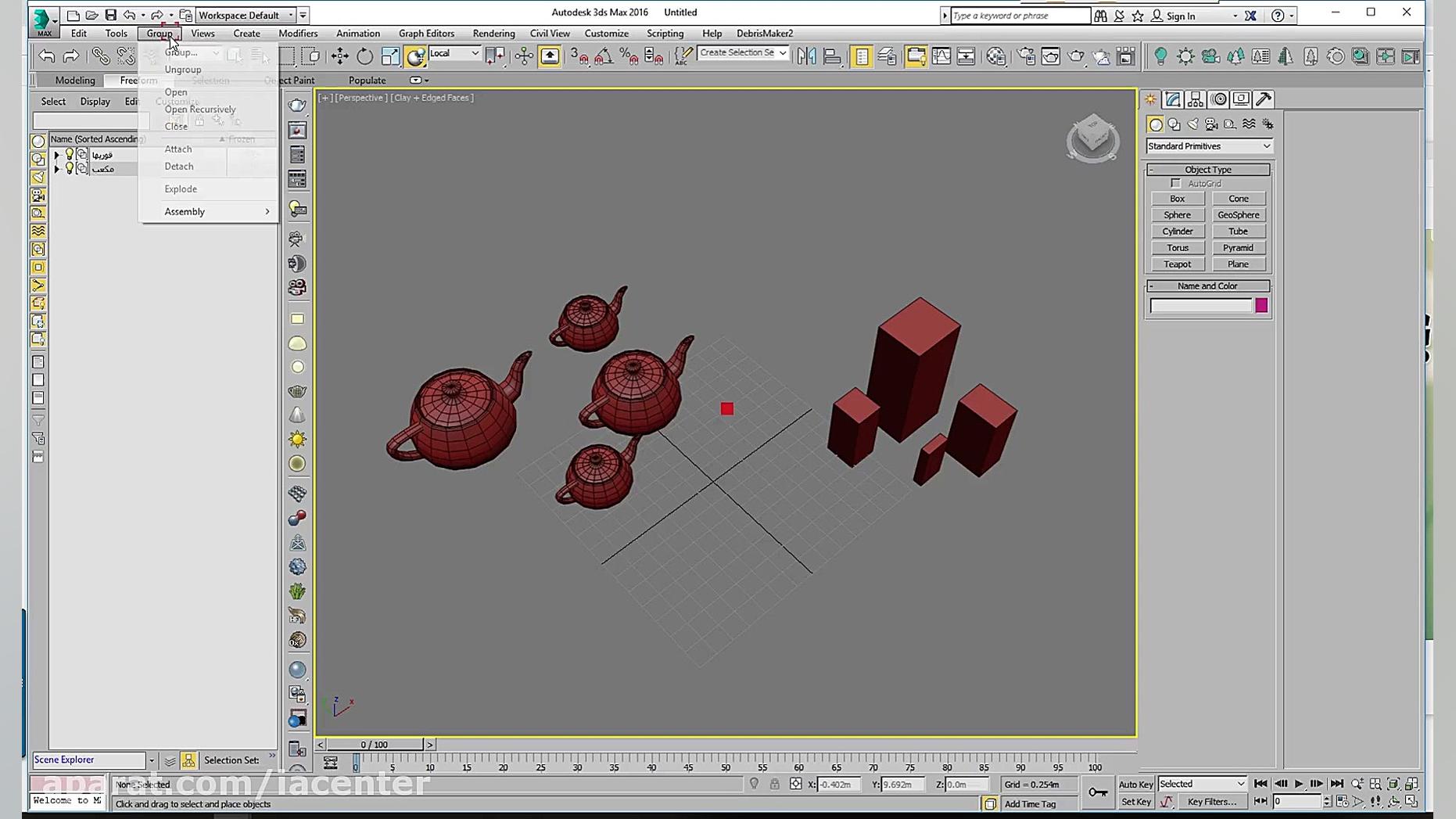Select the Rotate tool in main toolbar

(x=364, y=56)
